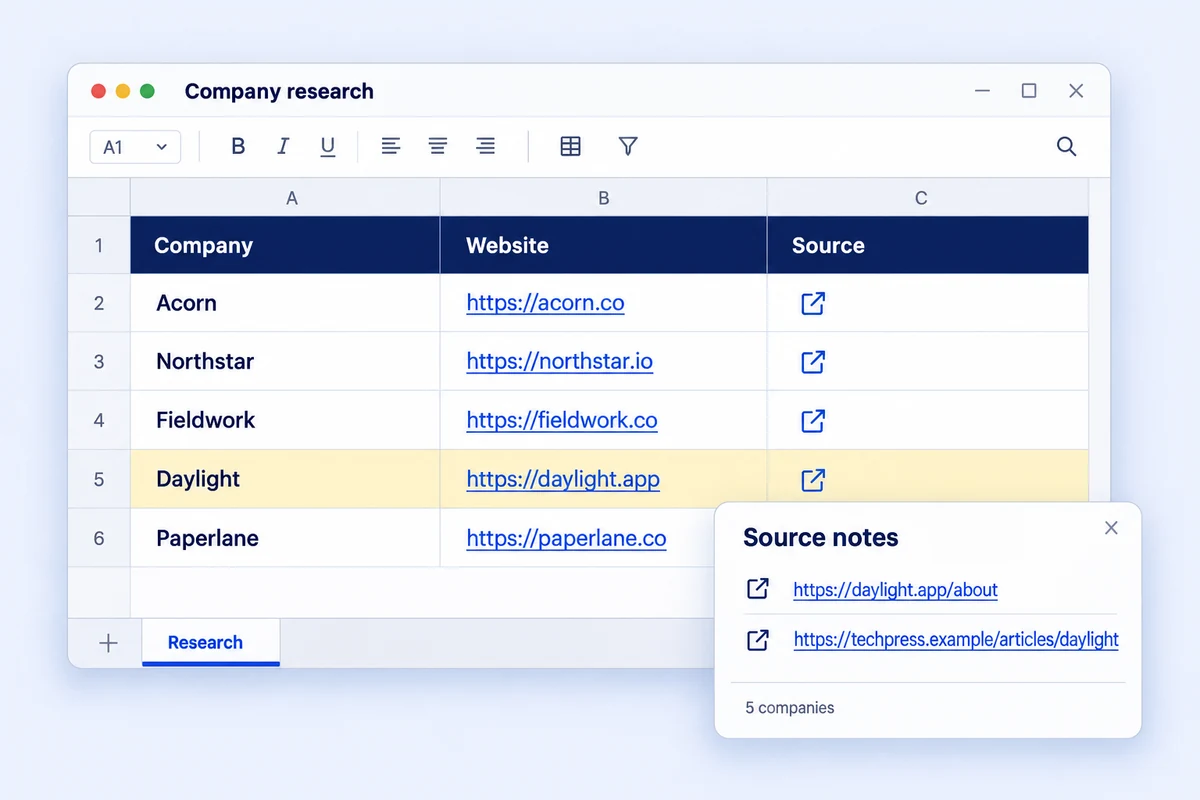Open the A1 cell reference dropdown
Viewport: 1200px width, 800px height.
pyautogui.click(x=135, y=147)
